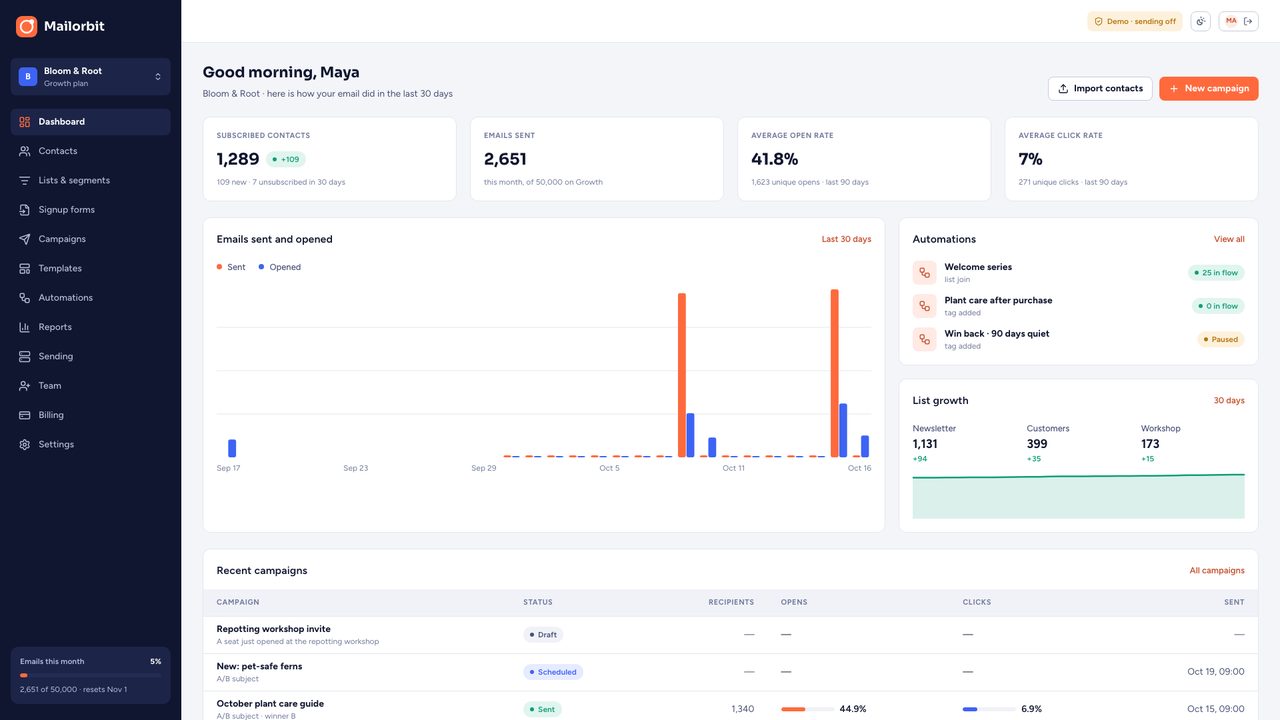Click the sign-out arrow icon

[x=1248, y=21]
